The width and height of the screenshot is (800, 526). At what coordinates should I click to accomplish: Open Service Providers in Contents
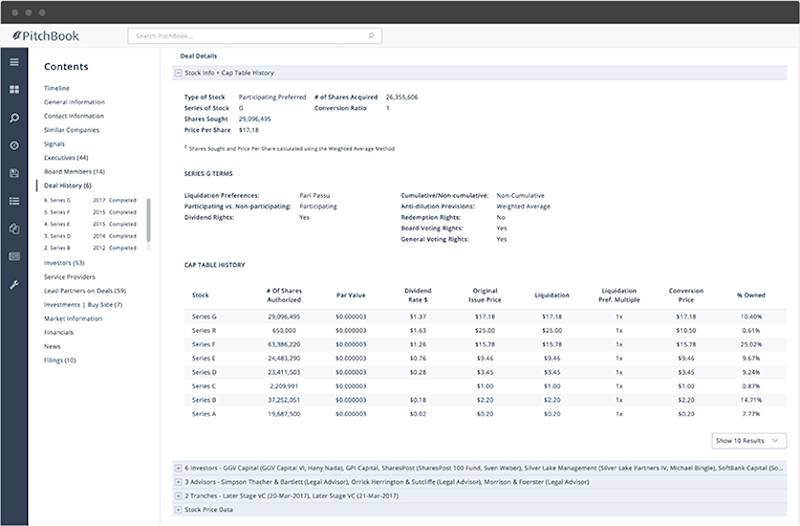tap(69, 277)
